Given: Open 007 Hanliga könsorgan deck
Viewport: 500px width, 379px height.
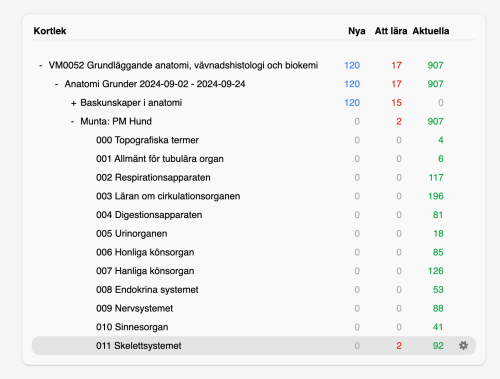Looking at the screenshot, I should coord(145,271).
